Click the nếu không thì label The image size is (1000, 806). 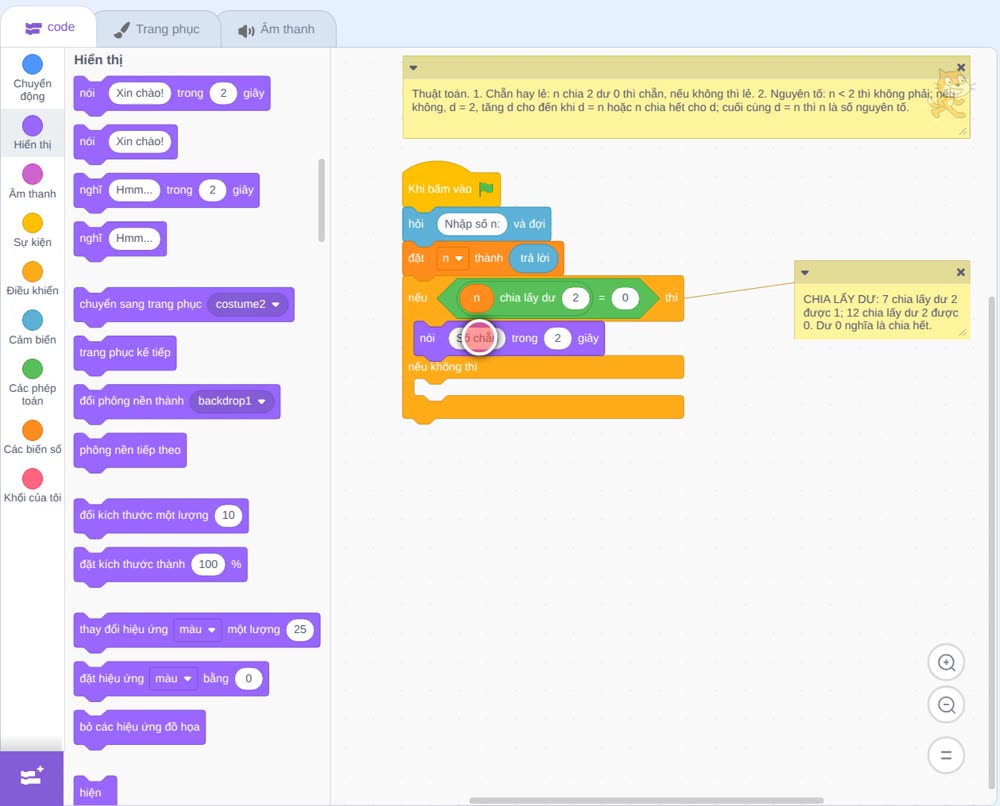pyautogui.click(x=443, y=367)
